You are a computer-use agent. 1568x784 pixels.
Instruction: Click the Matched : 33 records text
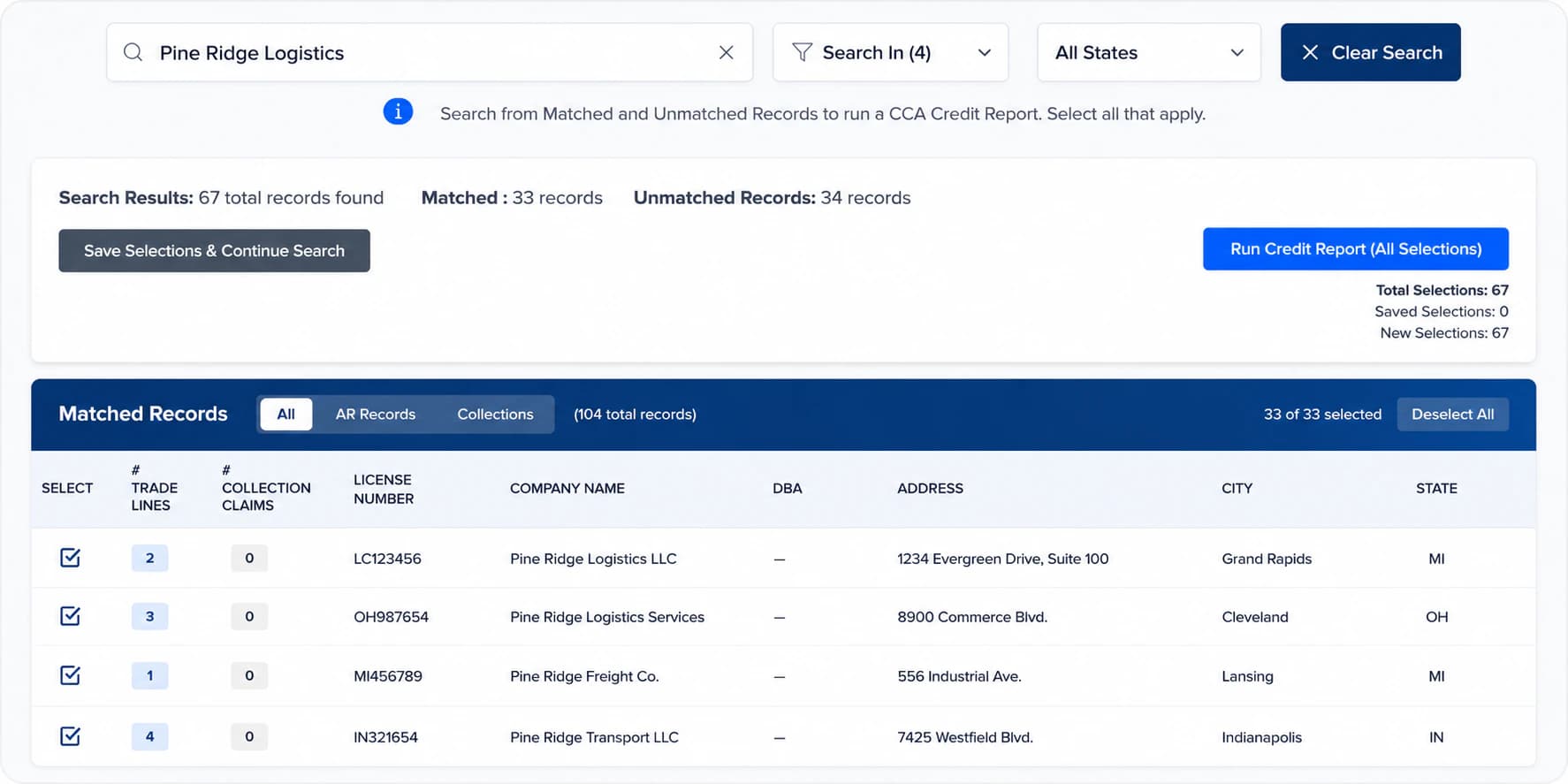coord(512,197)
